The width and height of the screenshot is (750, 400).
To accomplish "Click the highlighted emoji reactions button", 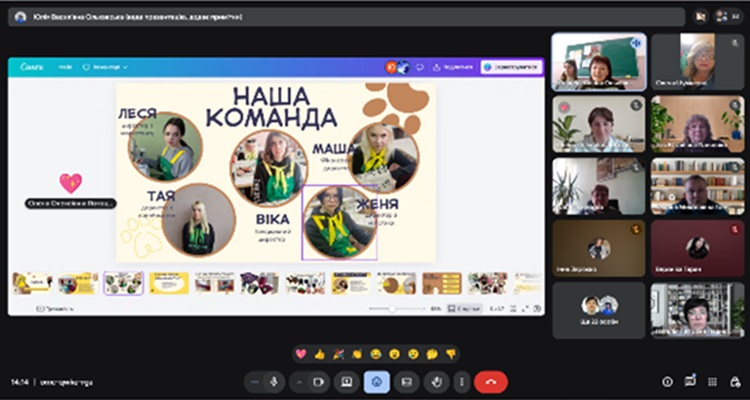I will click(377, 381).
